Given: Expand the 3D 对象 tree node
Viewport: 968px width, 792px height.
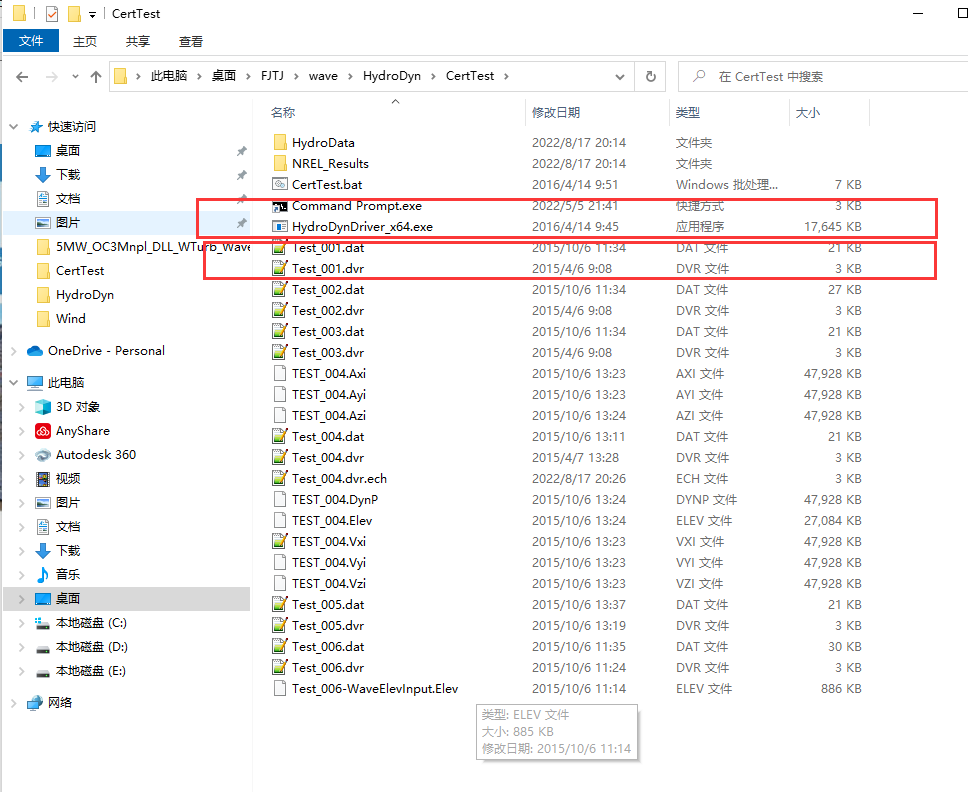Looking at the screenshot, I should coord(22,407).
